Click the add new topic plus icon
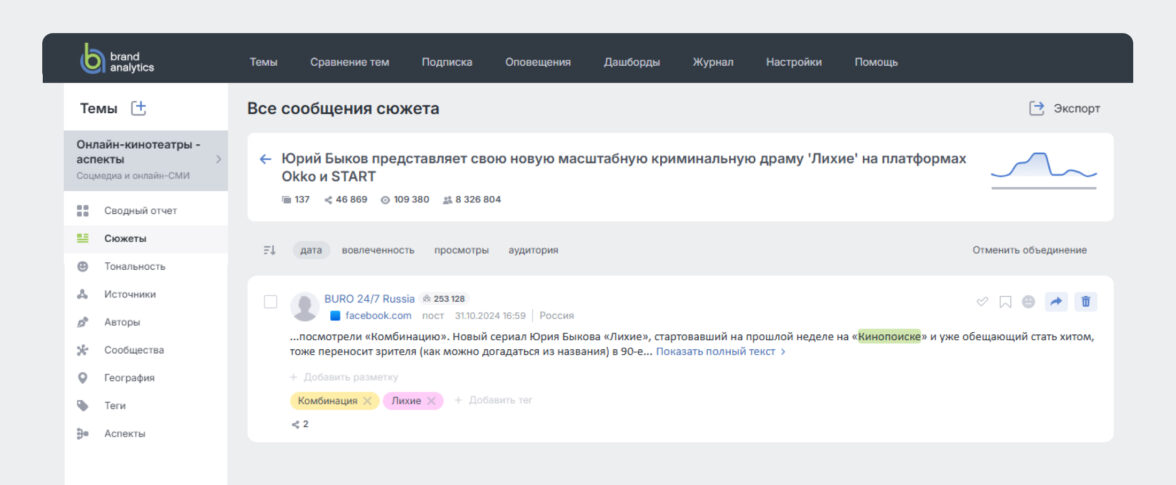Screen dimensions: 1176x485 point(139,108)
